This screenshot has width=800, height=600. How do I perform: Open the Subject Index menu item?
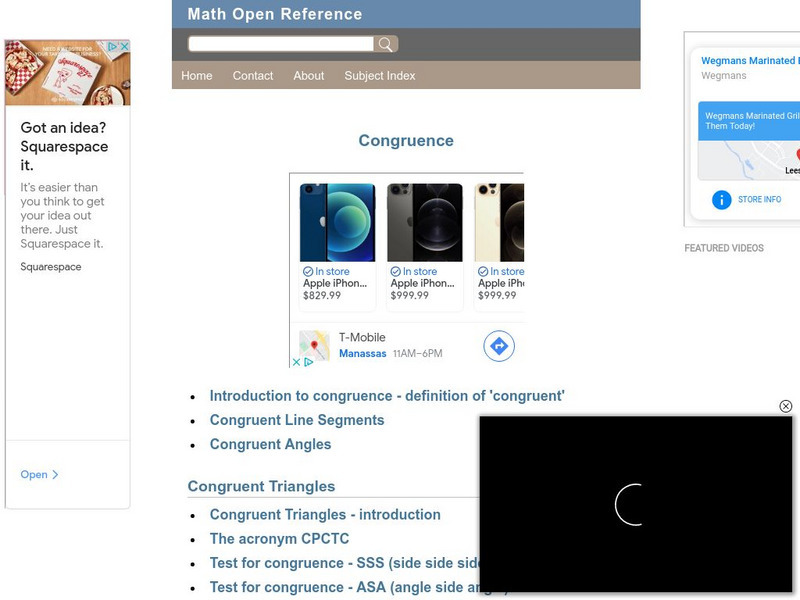pyautogui.click(x=380, y=76)
